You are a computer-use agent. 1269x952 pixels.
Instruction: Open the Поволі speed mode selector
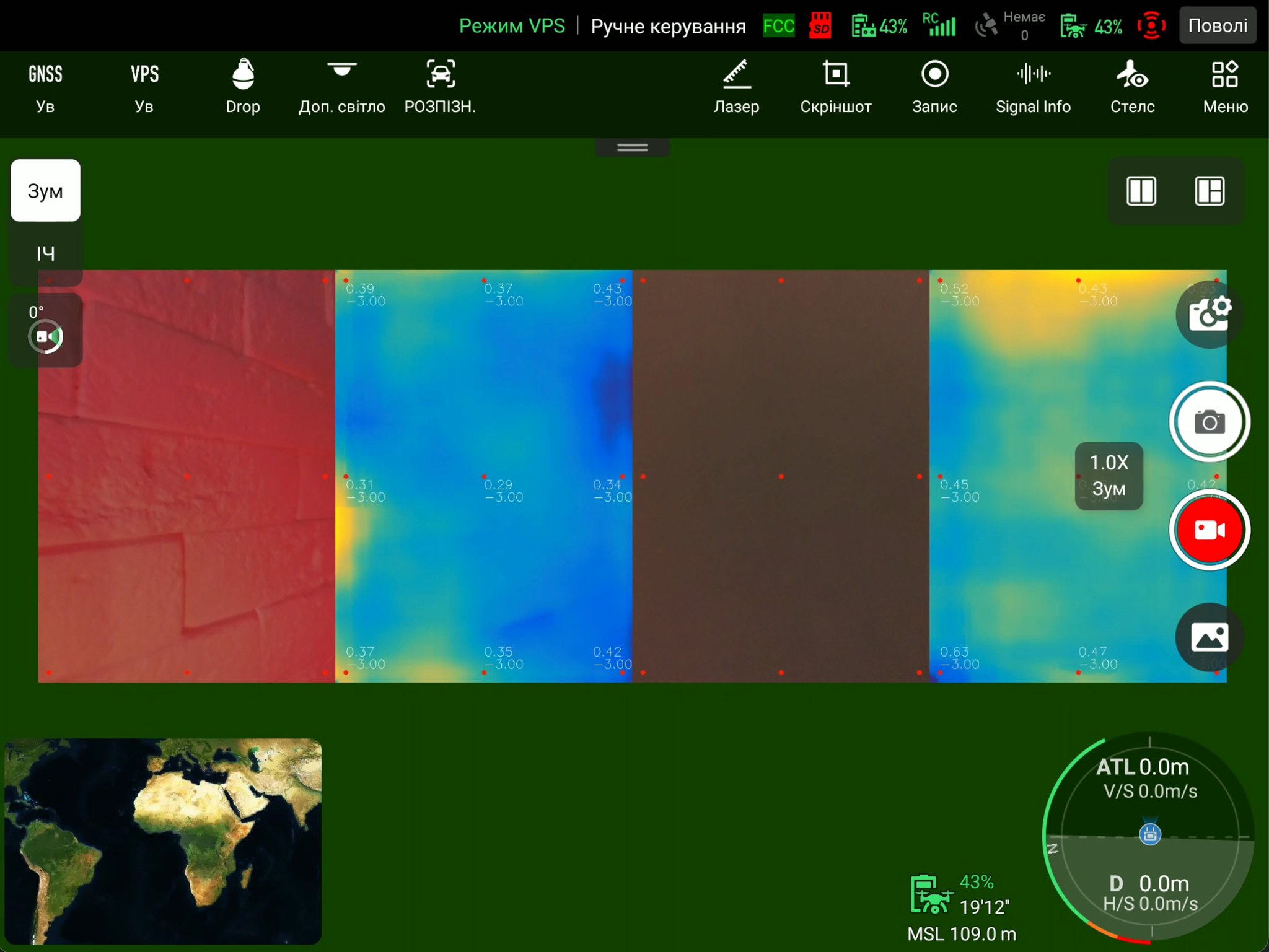coord(1217,26)
